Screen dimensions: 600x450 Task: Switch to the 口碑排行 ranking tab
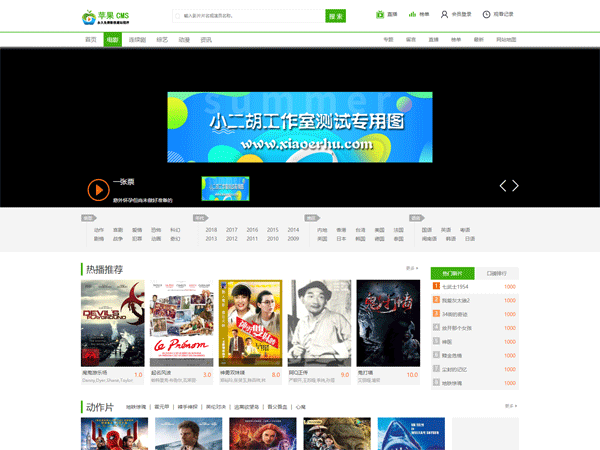click(496, 272)
